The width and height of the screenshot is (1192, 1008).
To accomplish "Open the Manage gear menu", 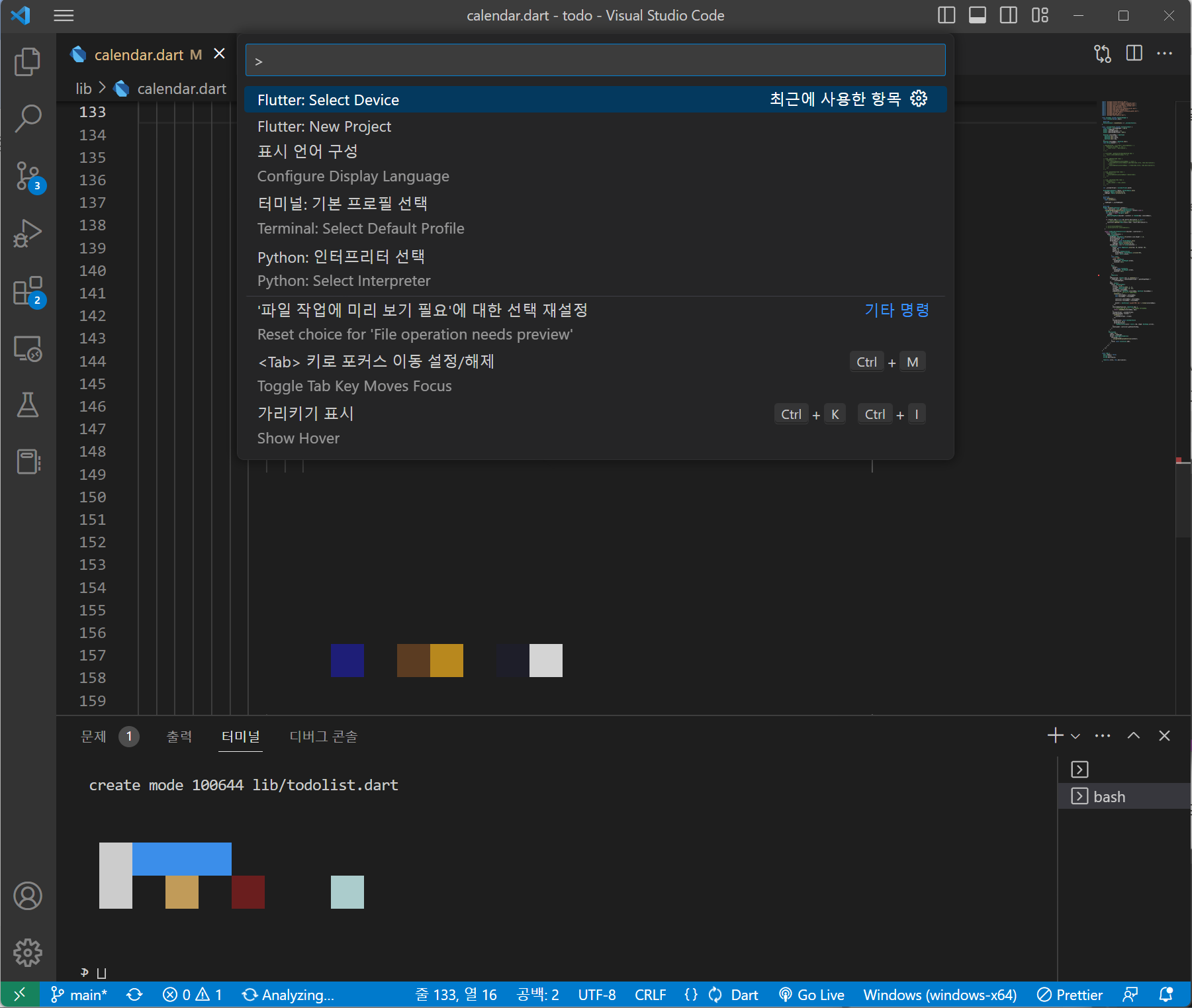I will 28,952.
